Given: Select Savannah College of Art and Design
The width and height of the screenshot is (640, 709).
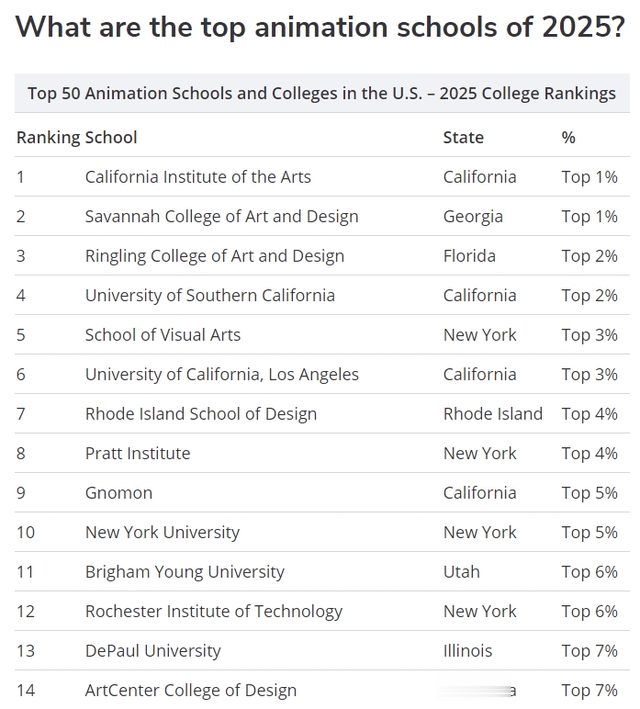Looking at the screenshot, I should [222, 217].
